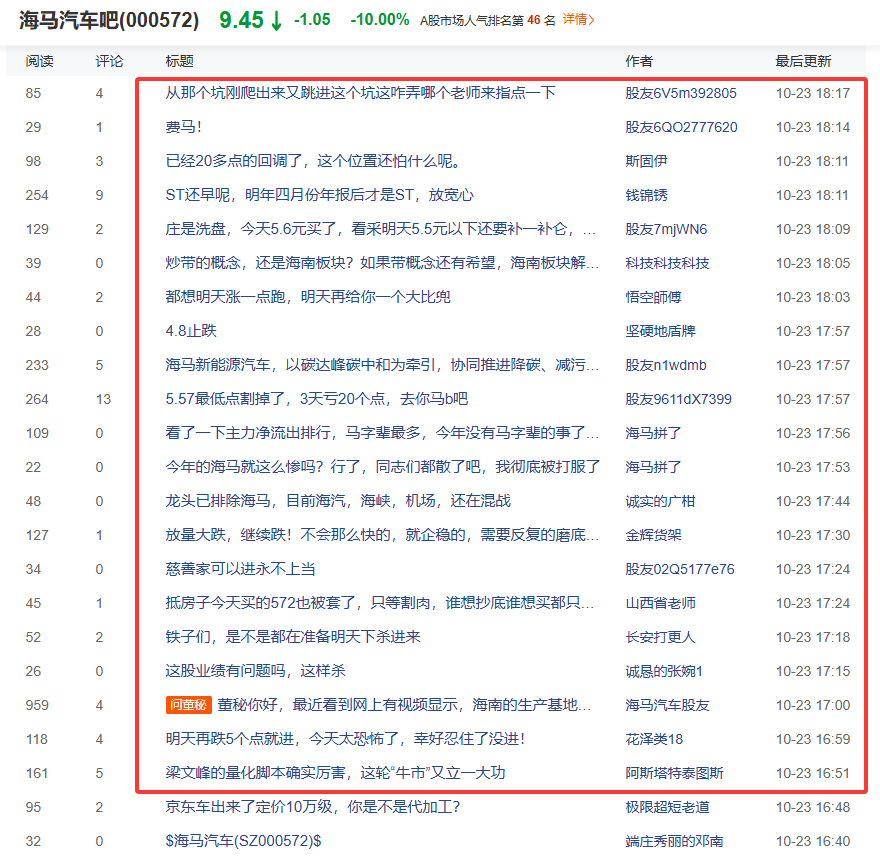This screenshot has width=880, height=859.
Task: Visit author profile 坚硬地盾牌
Action: tap(661, 331)
